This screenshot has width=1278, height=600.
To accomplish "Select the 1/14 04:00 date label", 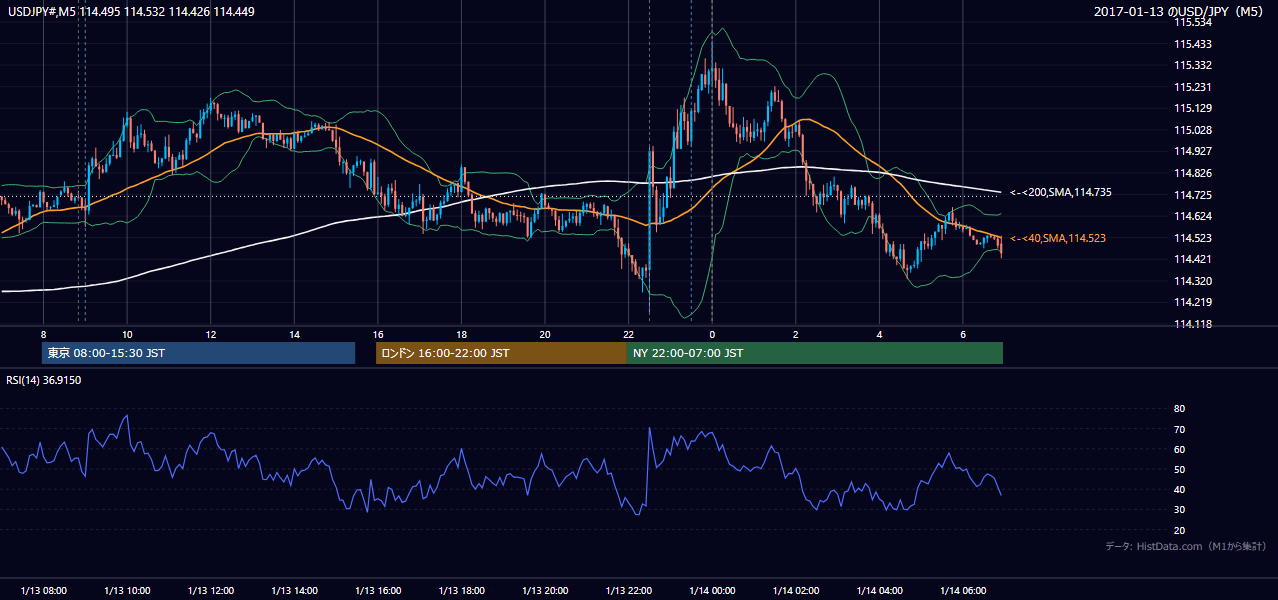I will pos(879,591).
